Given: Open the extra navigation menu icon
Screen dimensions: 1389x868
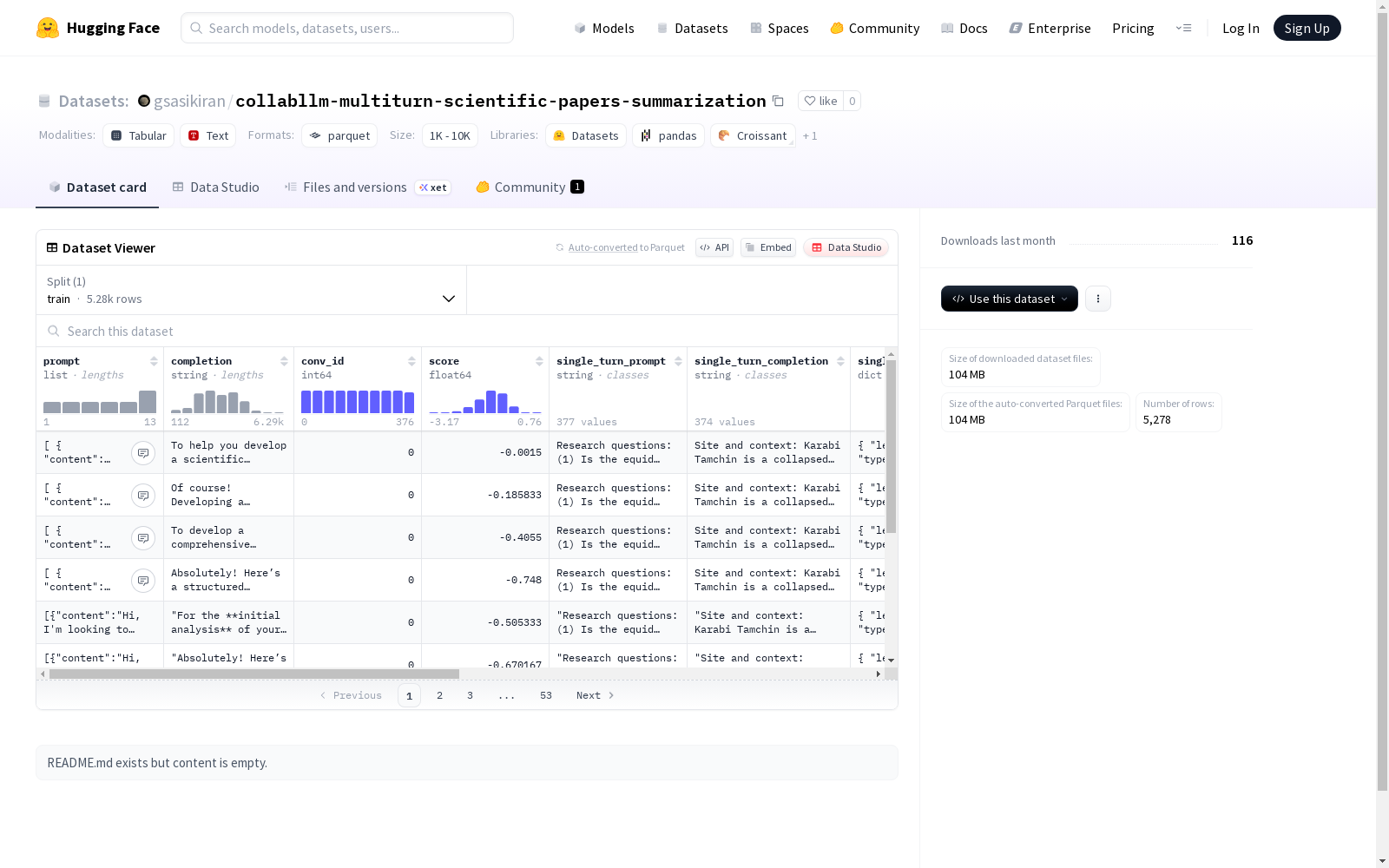Looking at the screenshot, I should 1183,28.
